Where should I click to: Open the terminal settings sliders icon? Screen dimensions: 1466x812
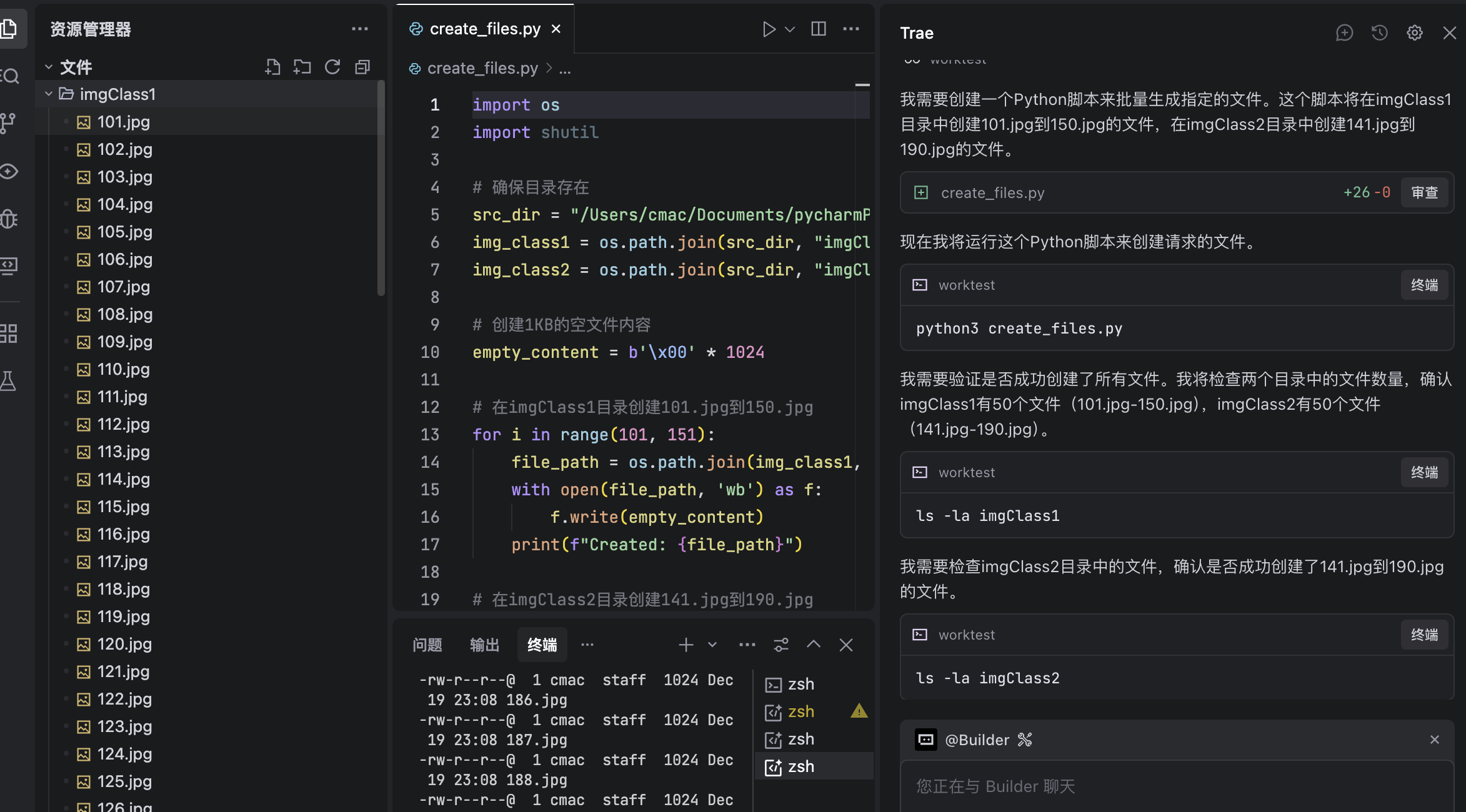[x=781, y=645]
